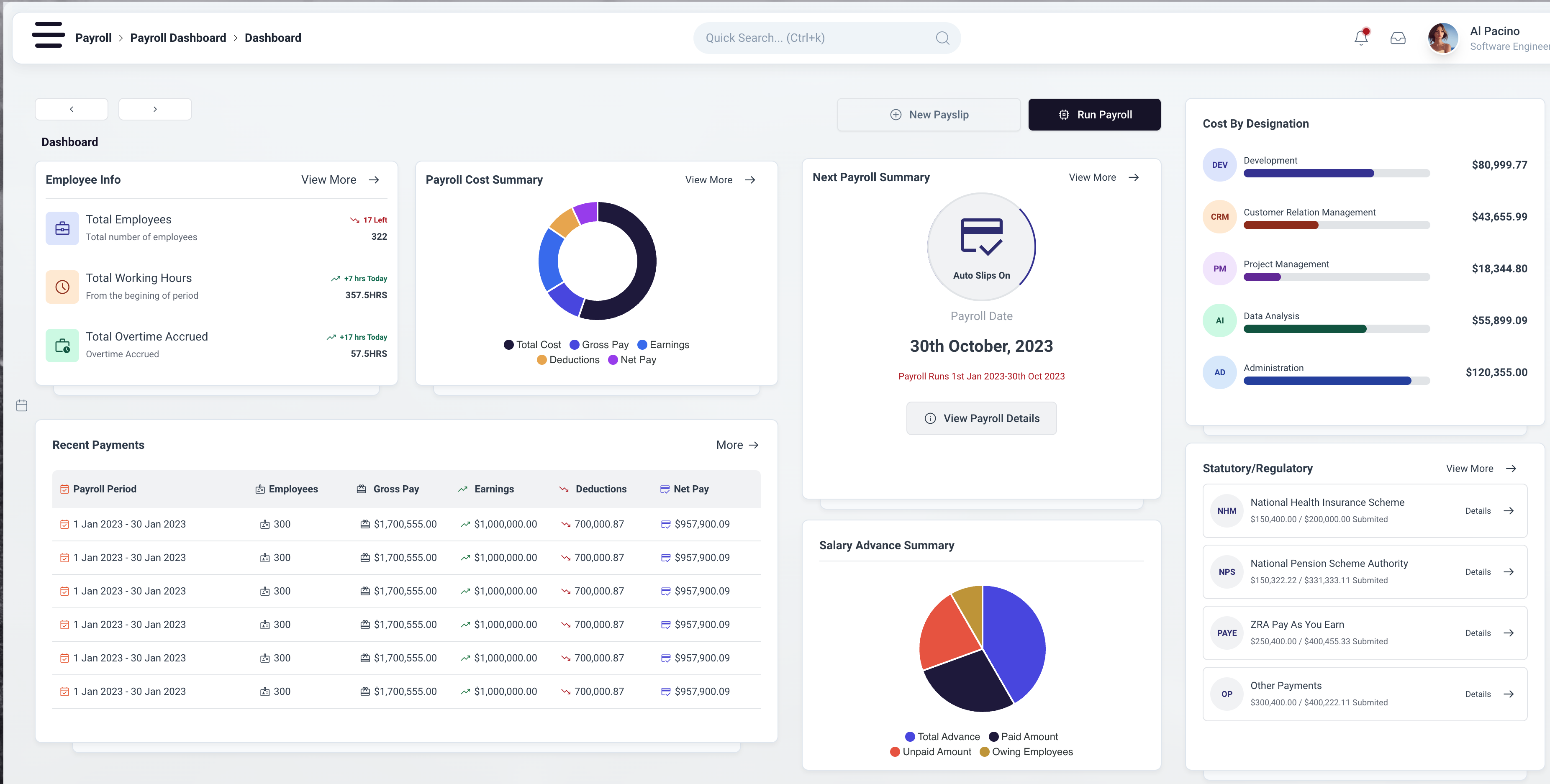
Task: Click the Run Payroll button
Action: (x=1094, y=115)
